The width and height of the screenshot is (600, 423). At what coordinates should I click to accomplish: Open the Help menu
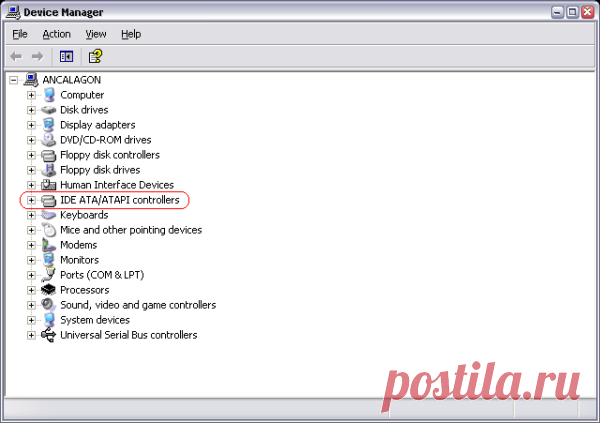point(131,34)
